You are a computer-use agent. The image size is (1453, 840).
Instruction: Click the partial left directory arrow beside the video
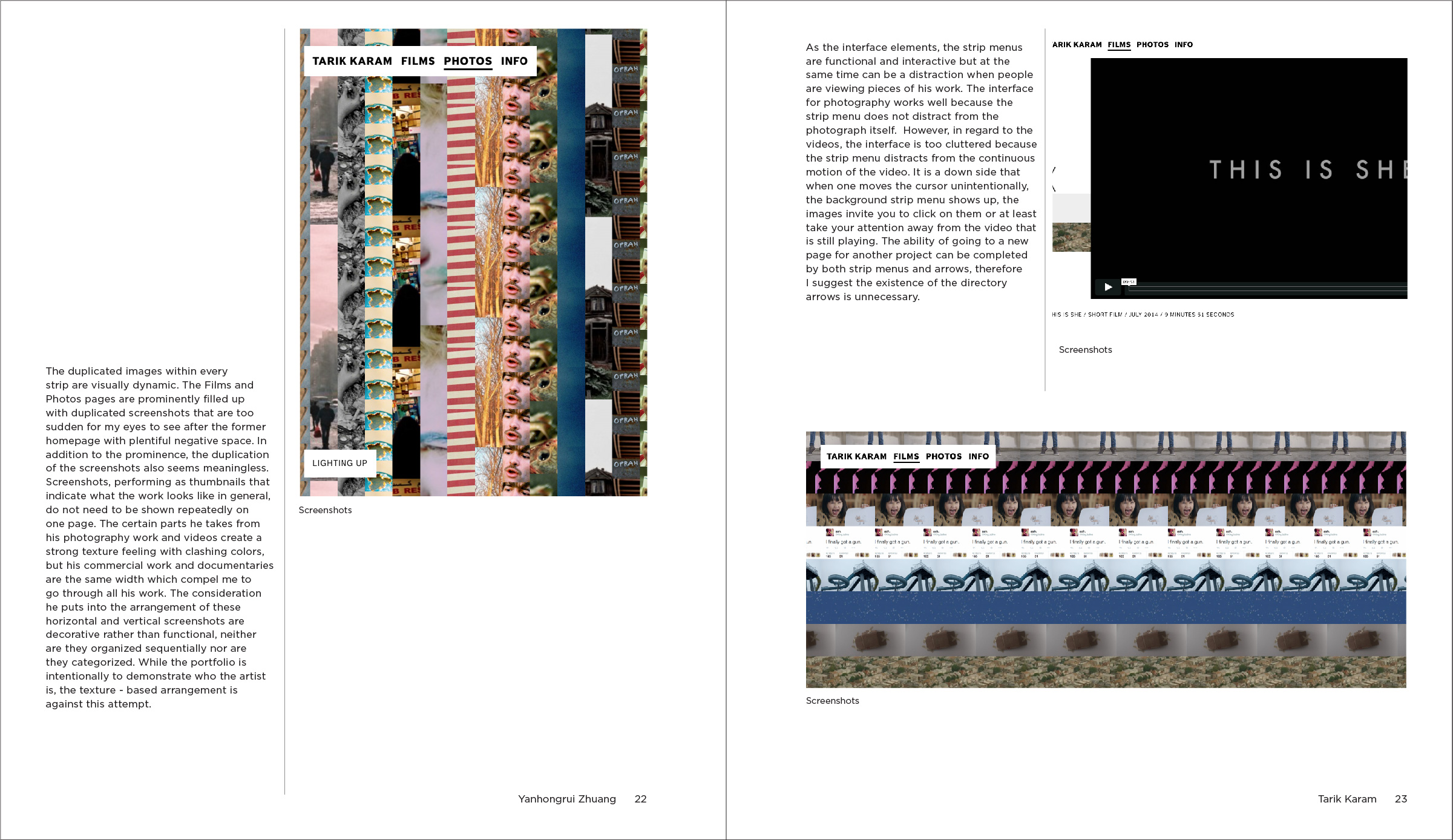point(1054,179)
